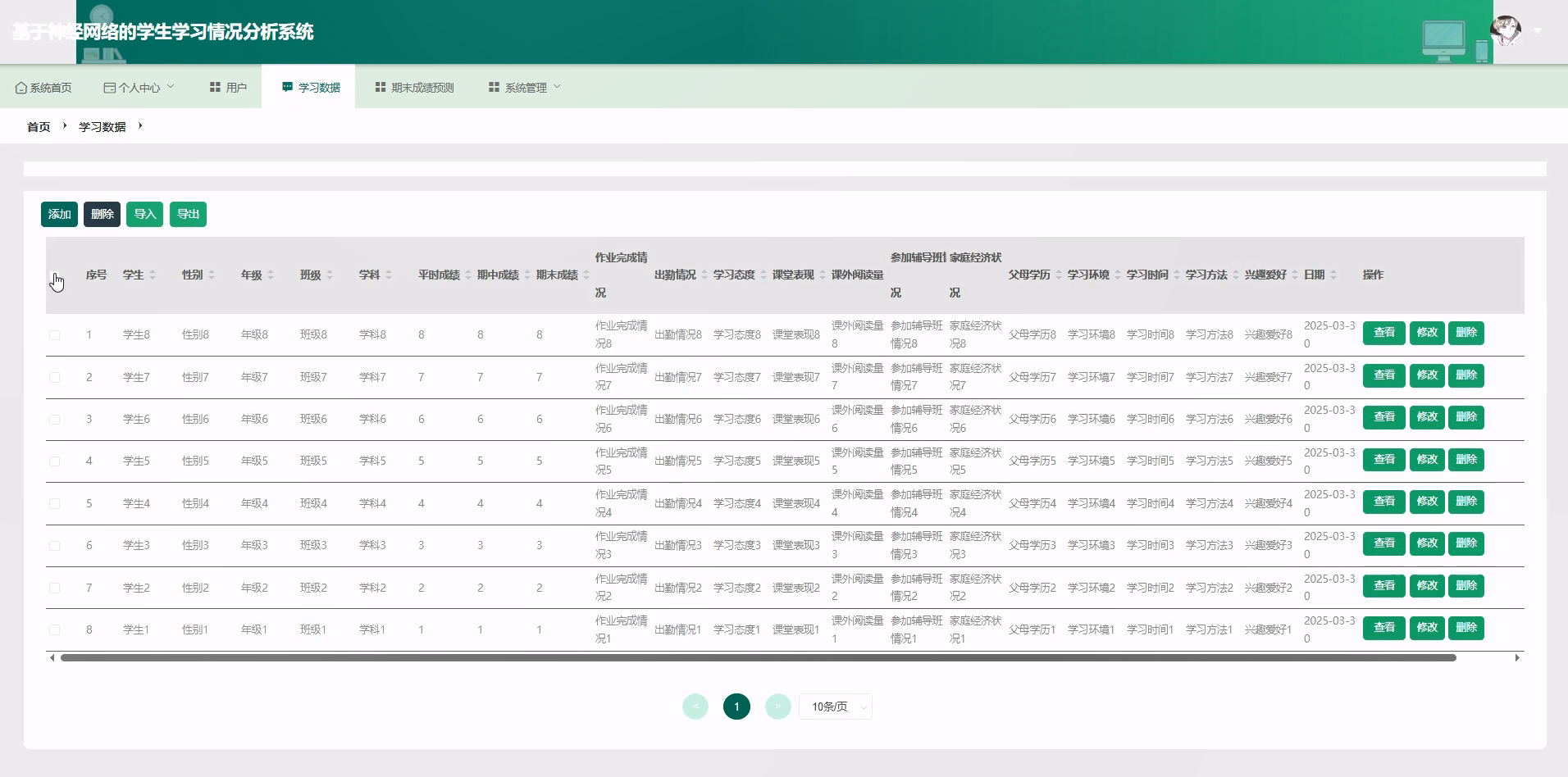
Task: Select checkbox for 学生5 row
Action: tap(54, 461)
